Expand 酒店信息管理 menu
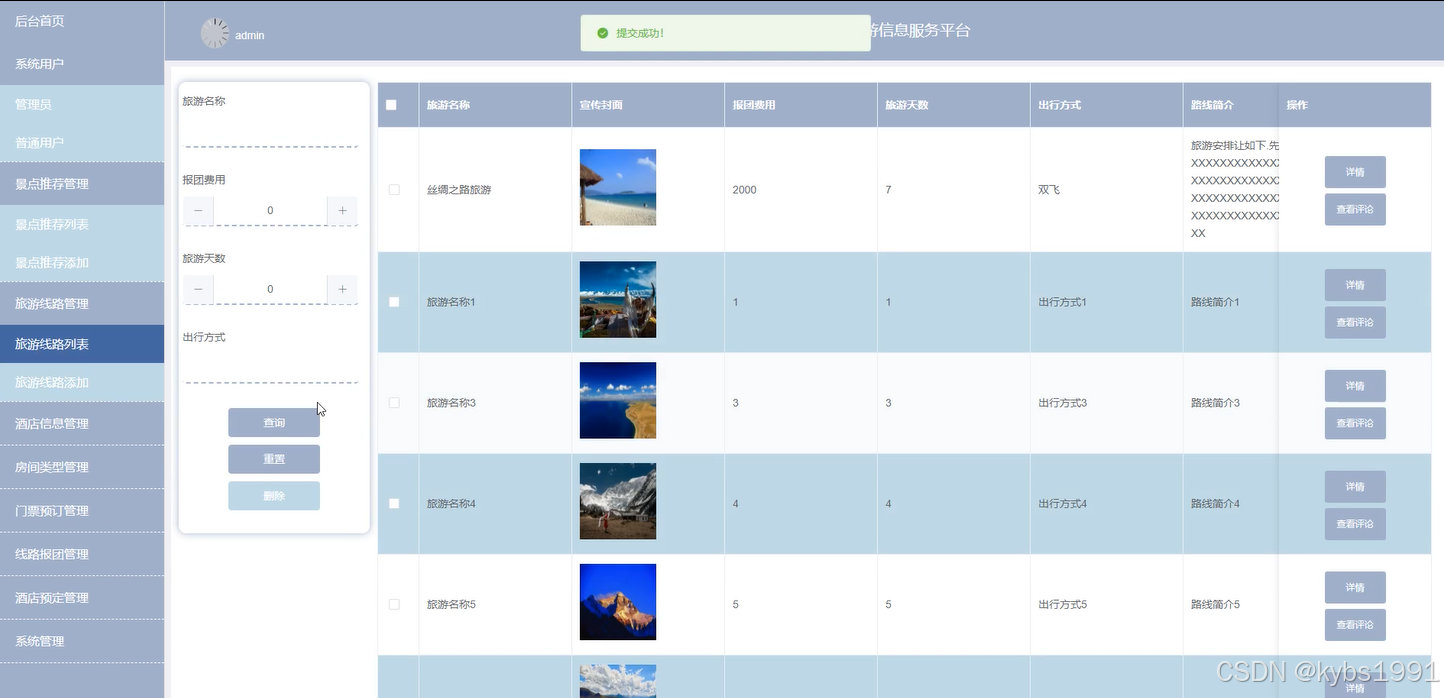The height and width of the screenshot is (698, 1444). (x=82, y=424)
